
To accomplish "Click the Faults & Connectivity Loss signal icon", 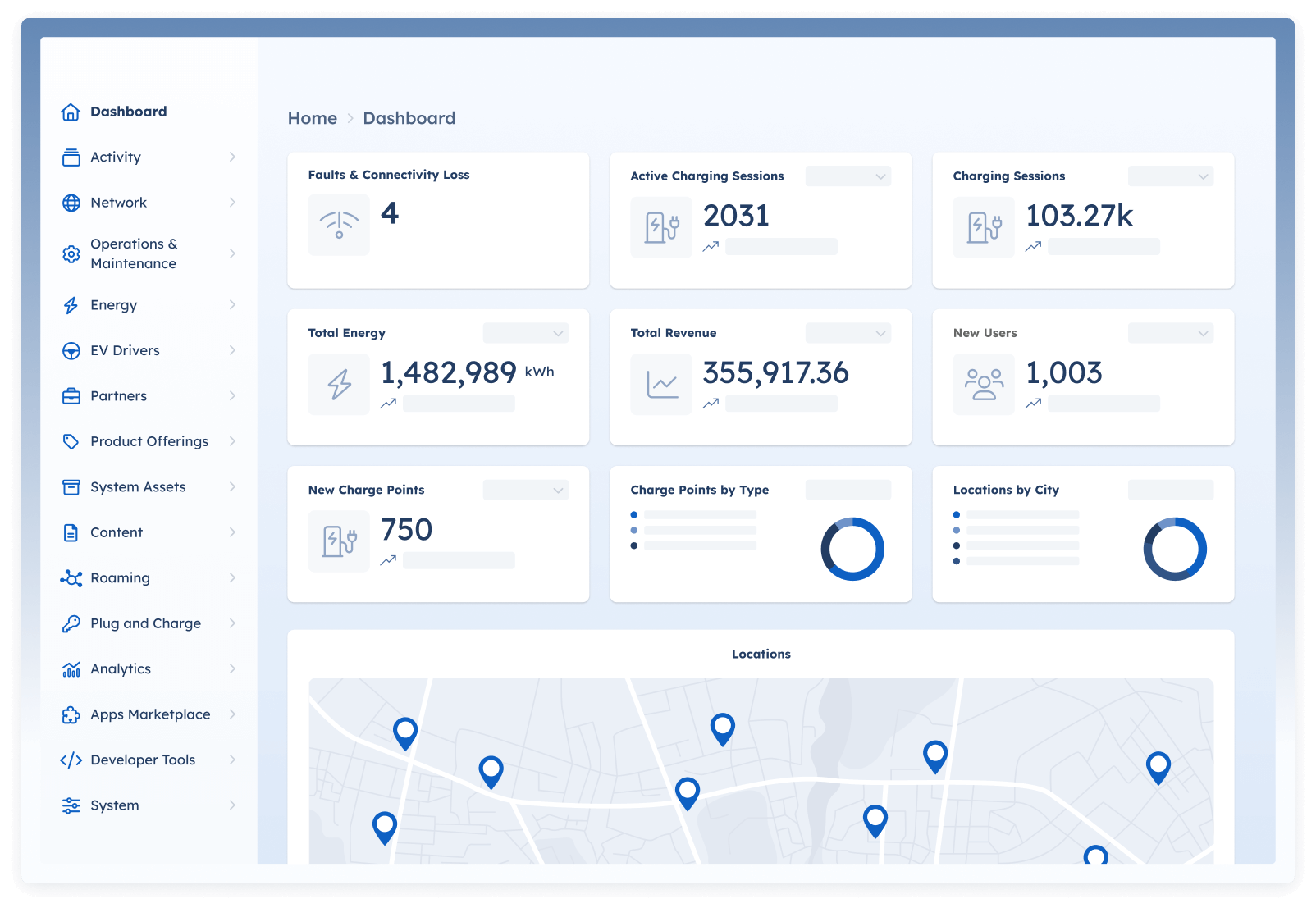I will pyautogui.click(x=339, y=225).
